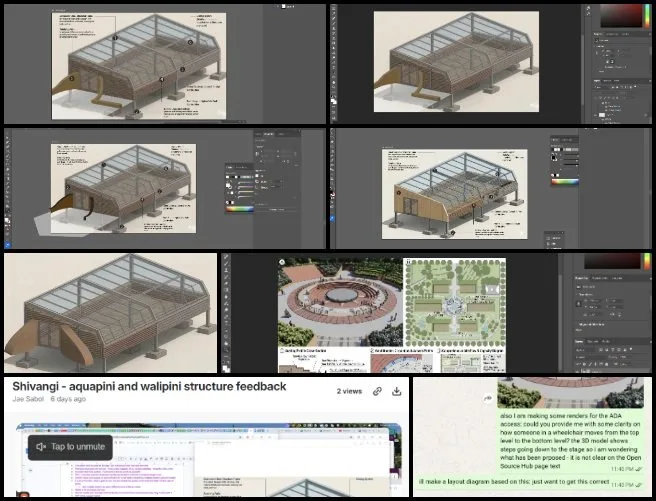Click the '6 days ago' timestamp

click(x=68, y=399)
